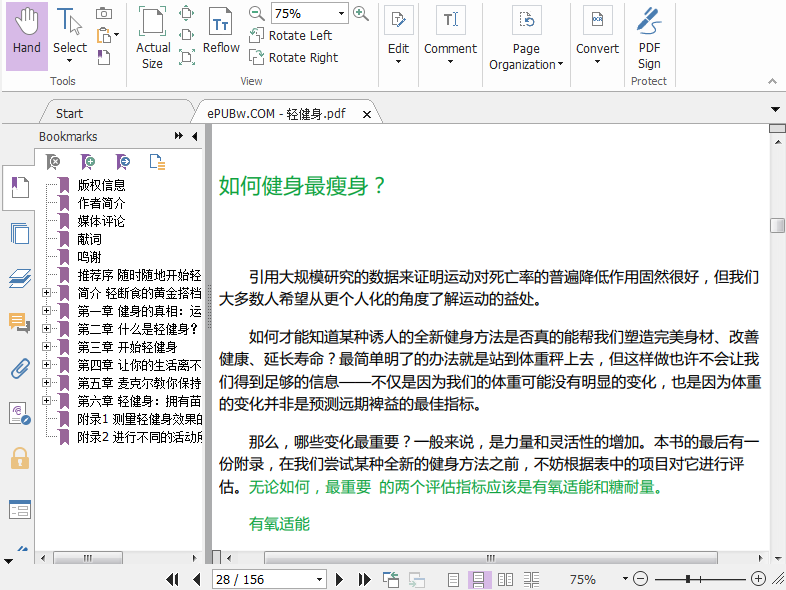Open the Attachments paperclip panel
The image size is (786, 590).
point(19,368)
